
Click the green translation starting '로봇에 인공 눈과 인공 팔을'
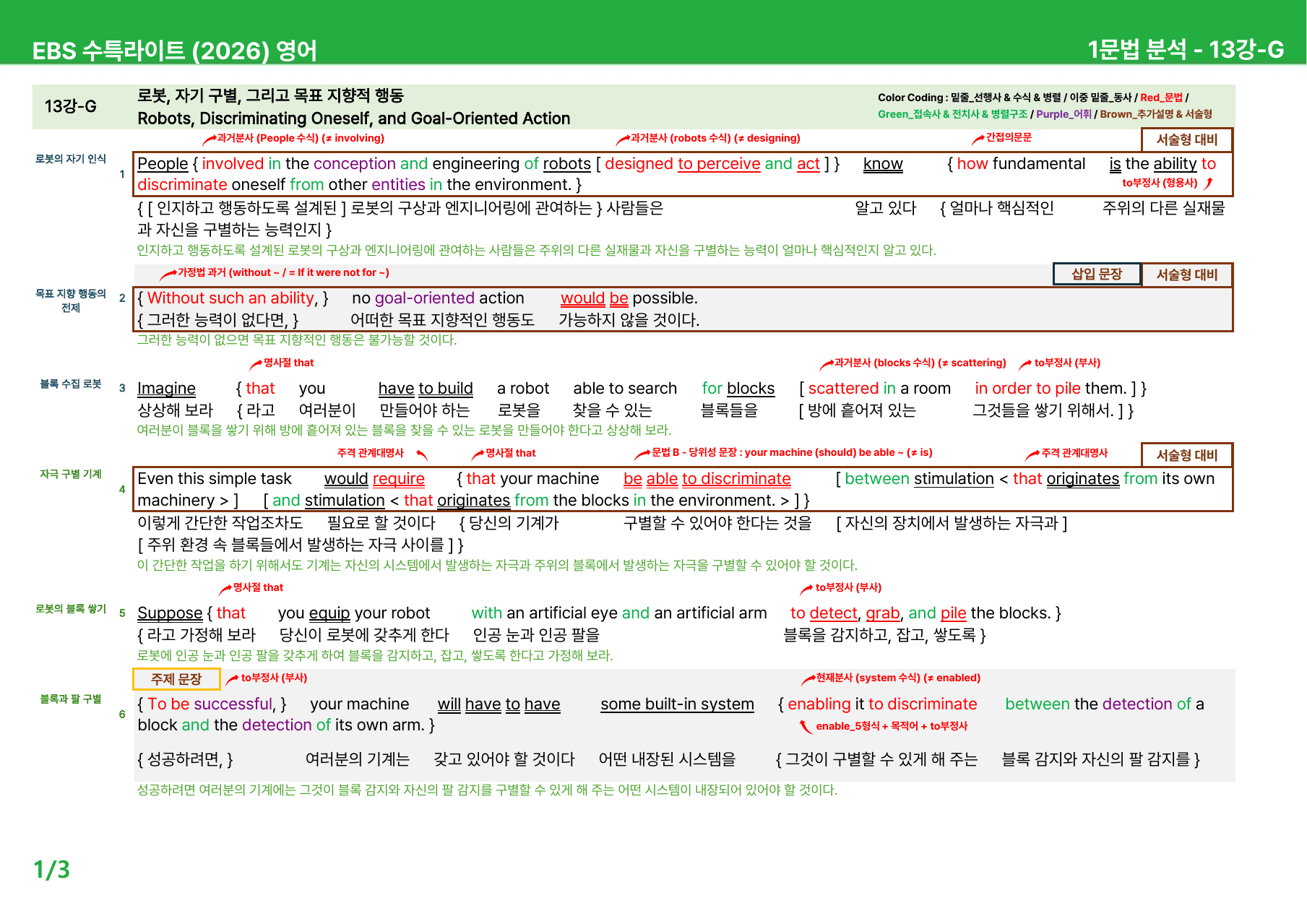click(375, 655)
